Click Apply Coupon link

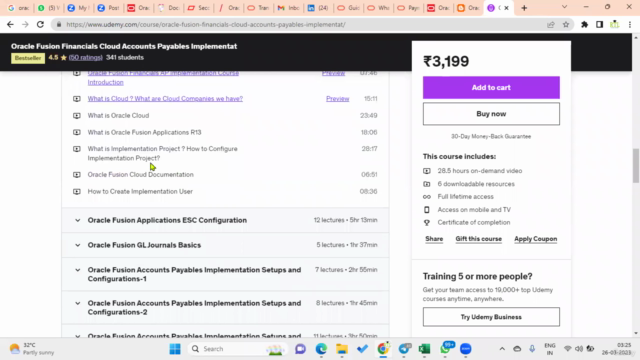pos(536,239)
